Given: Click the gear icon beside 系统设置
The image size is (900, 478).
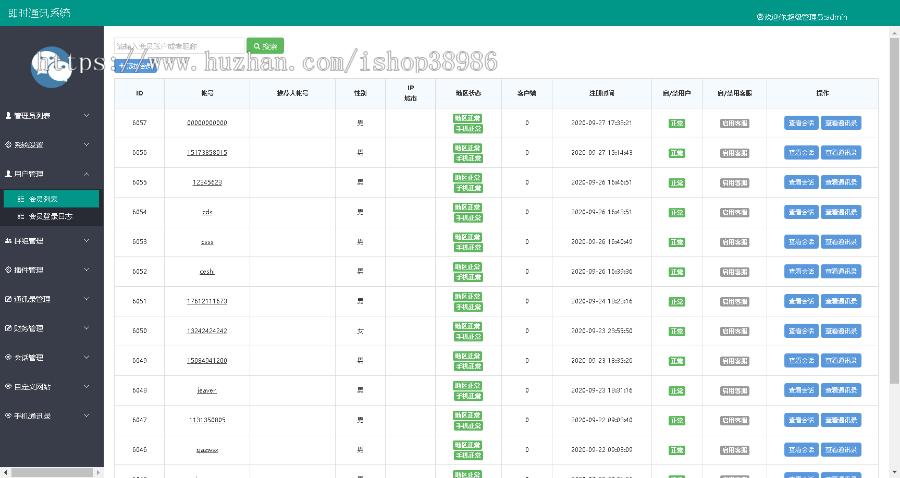Looking at the screenshot, I should (8, 145).
